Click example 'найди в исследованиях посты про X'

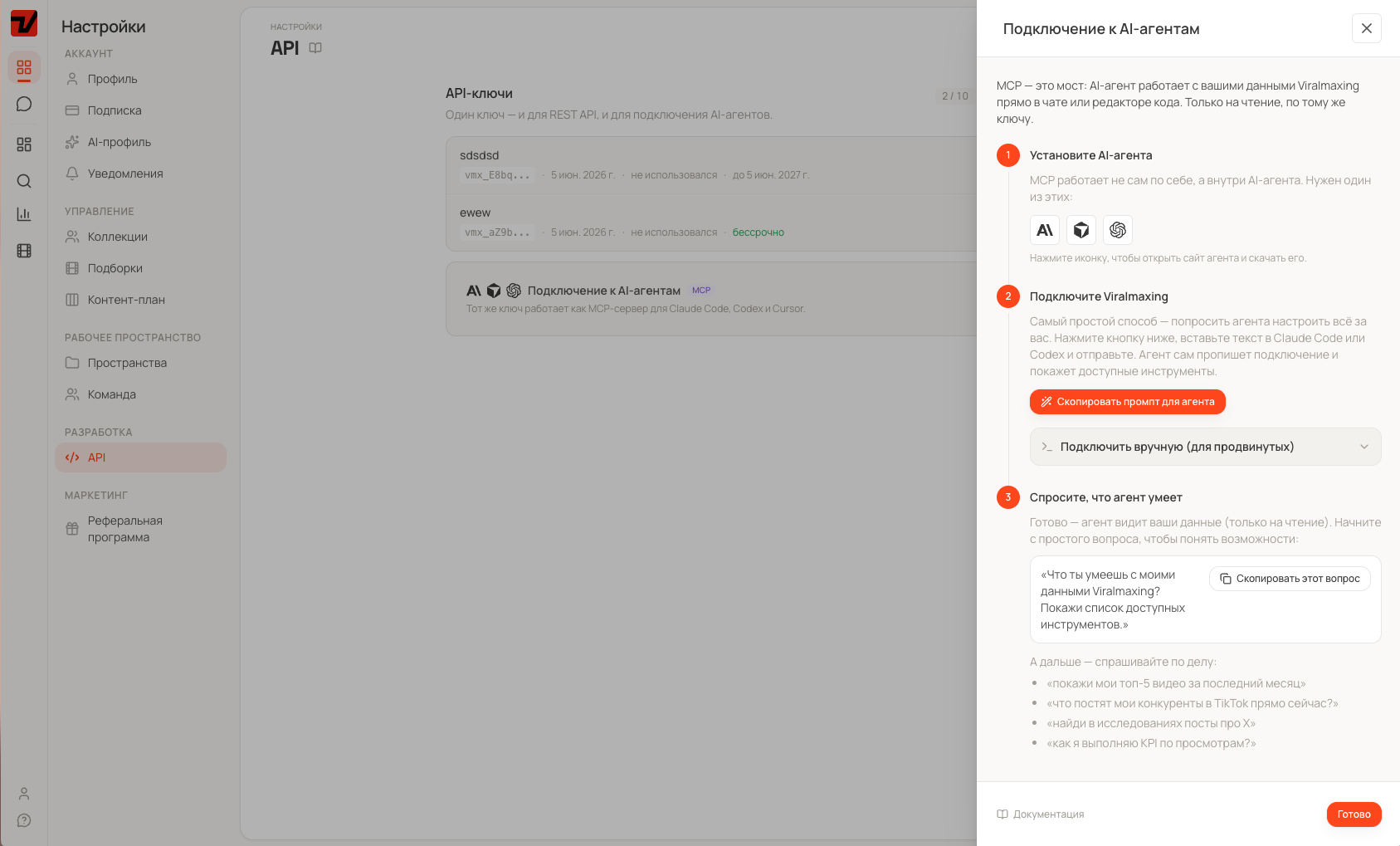[x=1151, y=723]
